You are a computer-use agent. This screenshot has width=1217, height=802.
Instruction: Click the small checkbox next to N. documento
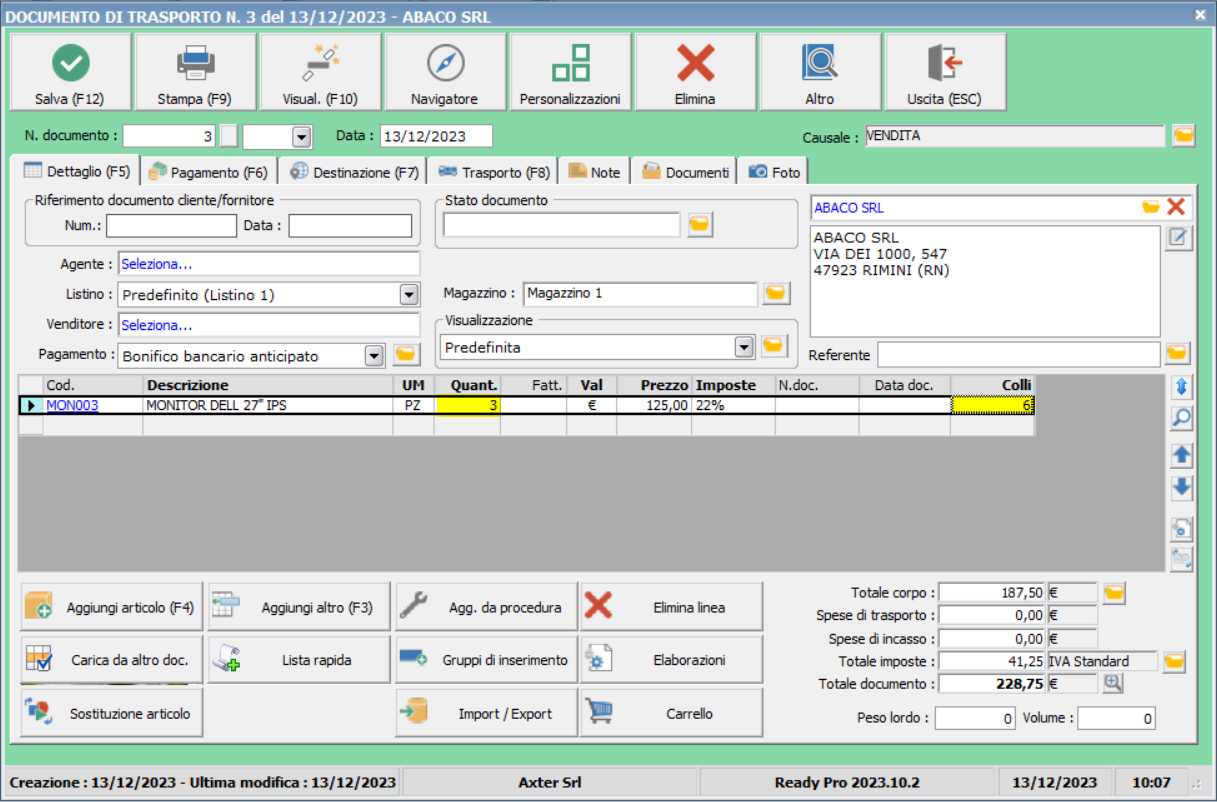tap(229, 136)
